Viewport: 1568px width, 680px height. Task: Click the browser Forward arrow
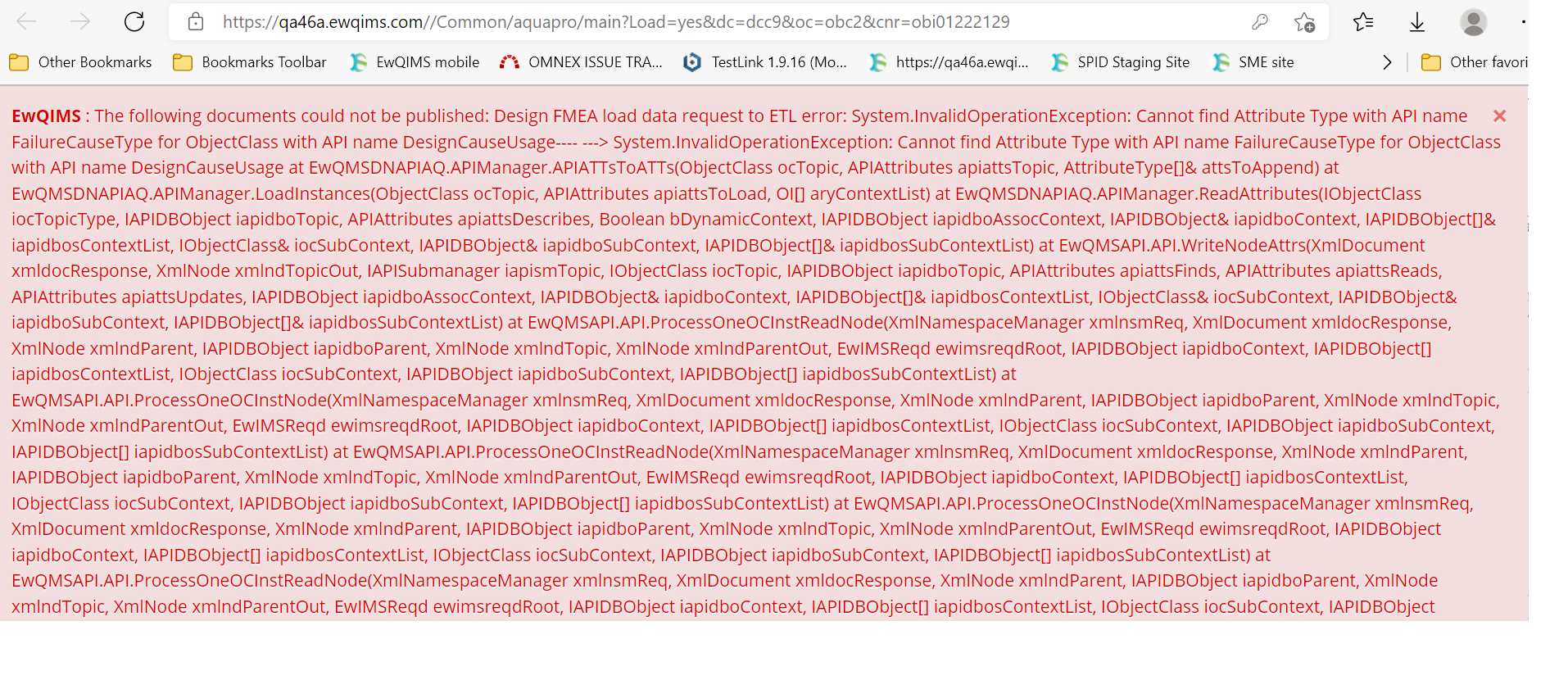pyautogui.click(x=80, y=22)
